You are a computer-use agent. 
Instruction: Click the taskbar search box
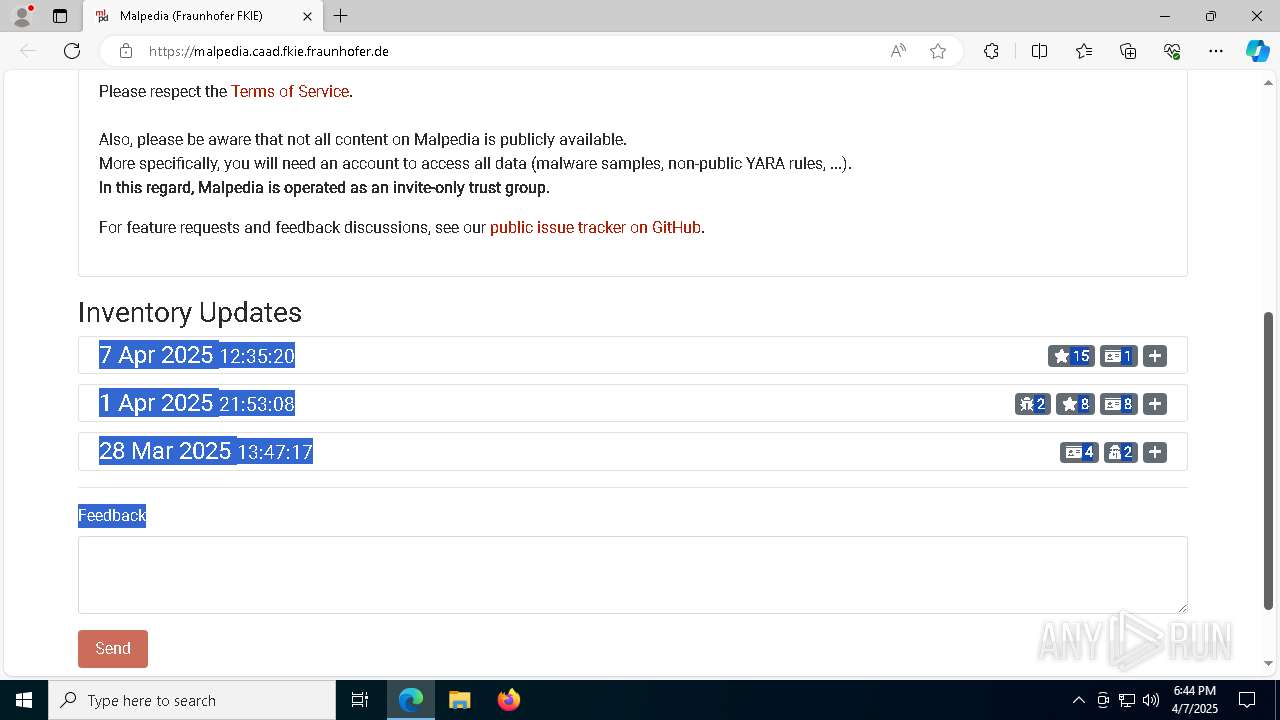[x=192, y=700]
